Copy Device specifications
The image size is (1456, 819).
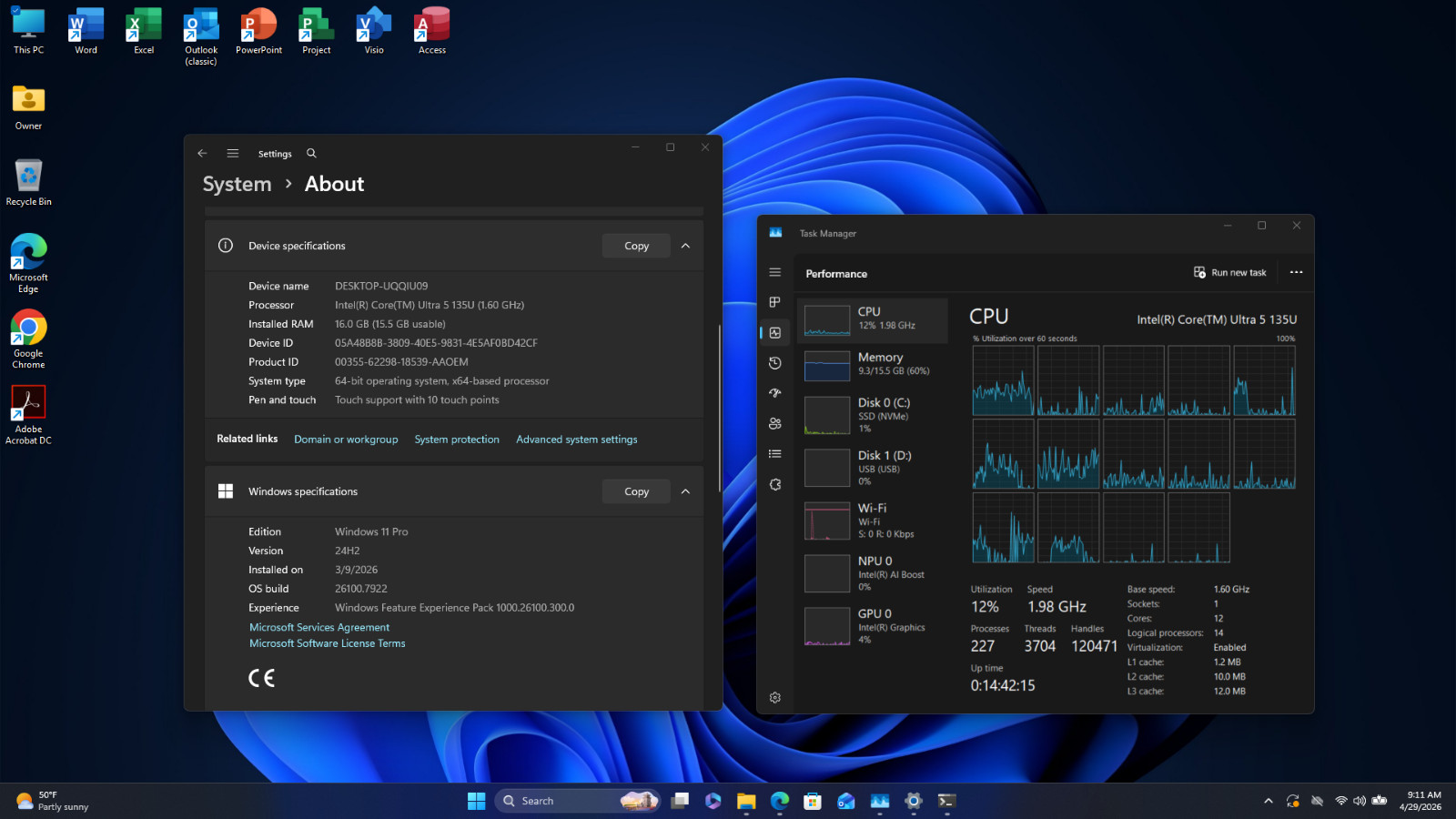tap(636, 246)
